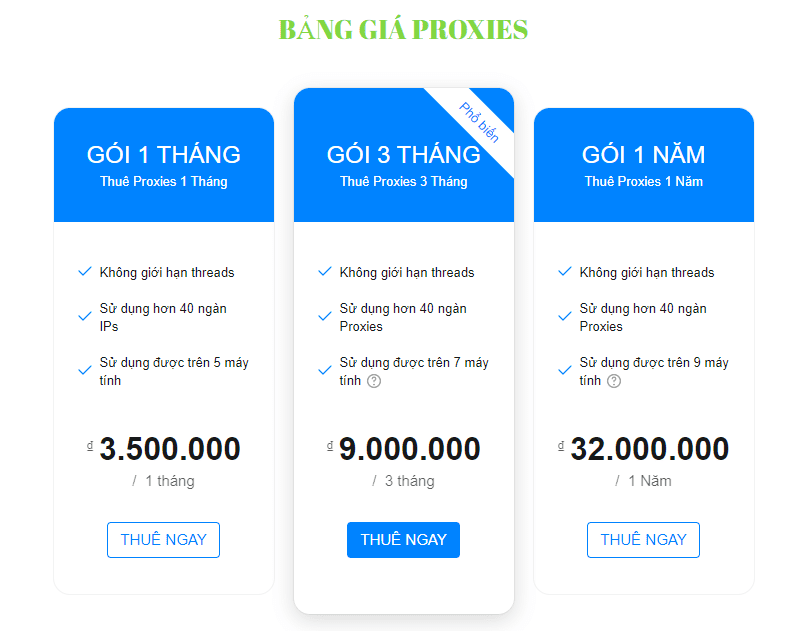Click the unlimited threads checkmark in GÓI 1 NĂM
This screenshot has height=631, width=802.
(565, 272)
